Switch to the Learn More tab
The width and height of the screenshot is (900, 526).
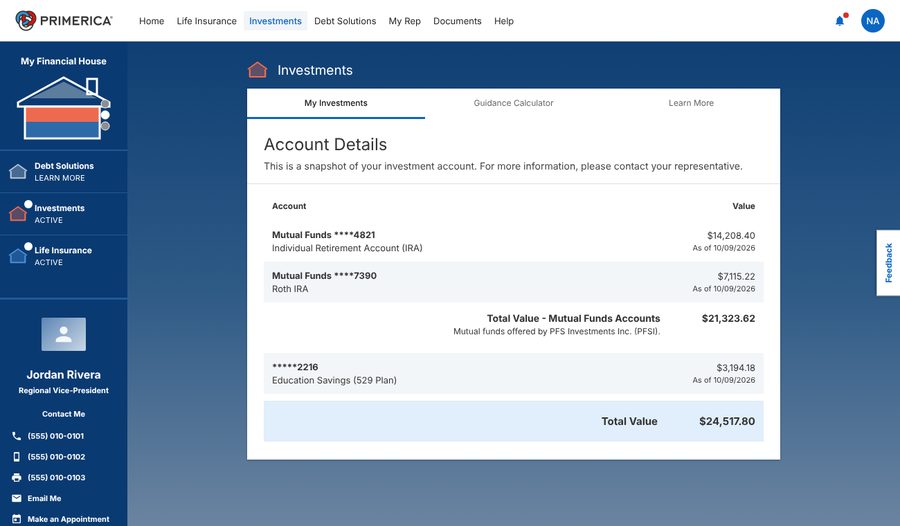(x=691, y=103)
